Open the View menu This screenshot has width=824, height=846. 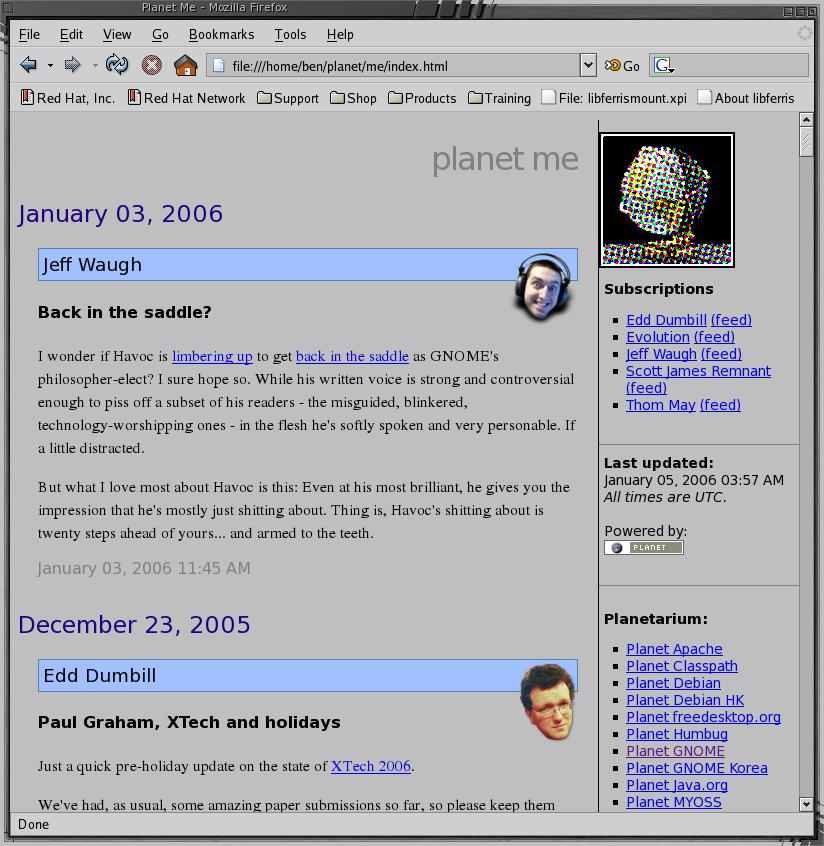click(117, 35)
